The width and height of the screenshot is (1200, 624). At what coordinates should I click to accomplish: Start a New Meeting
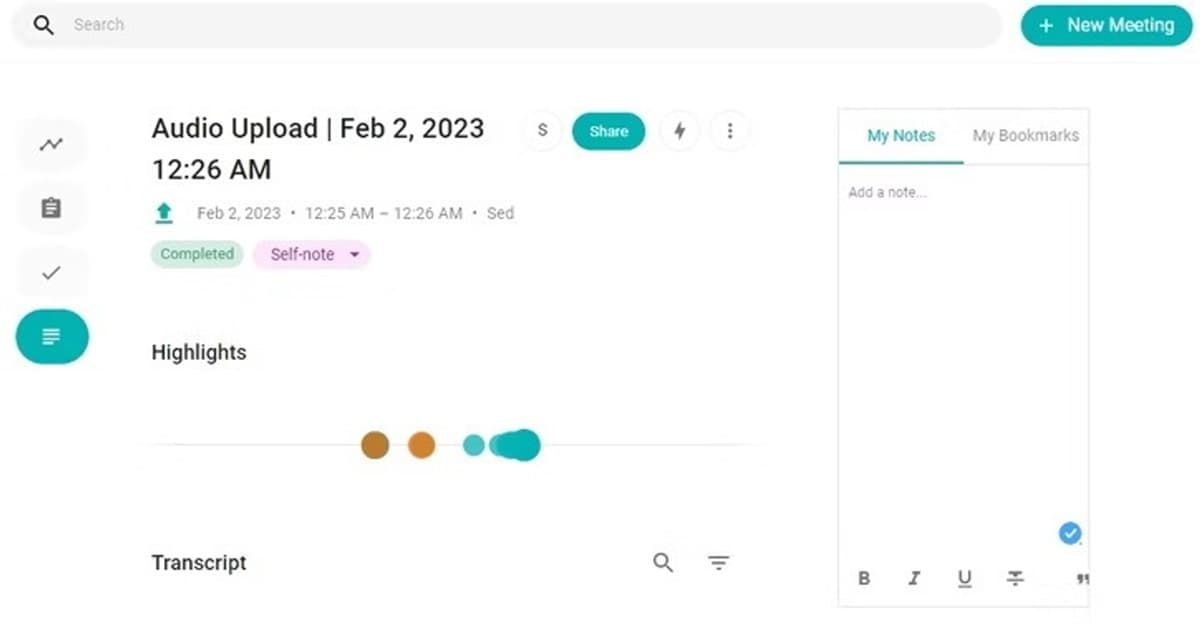(x=1106, y=26)
